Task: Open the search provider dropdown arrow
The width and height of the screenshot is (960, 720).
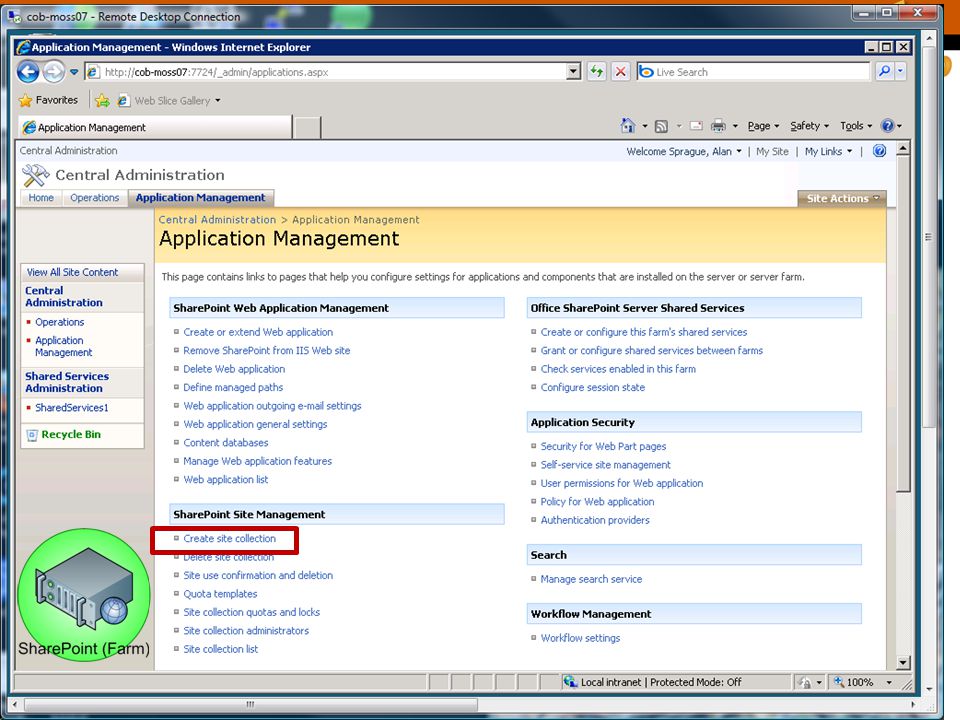Action: tap(900, 72)
